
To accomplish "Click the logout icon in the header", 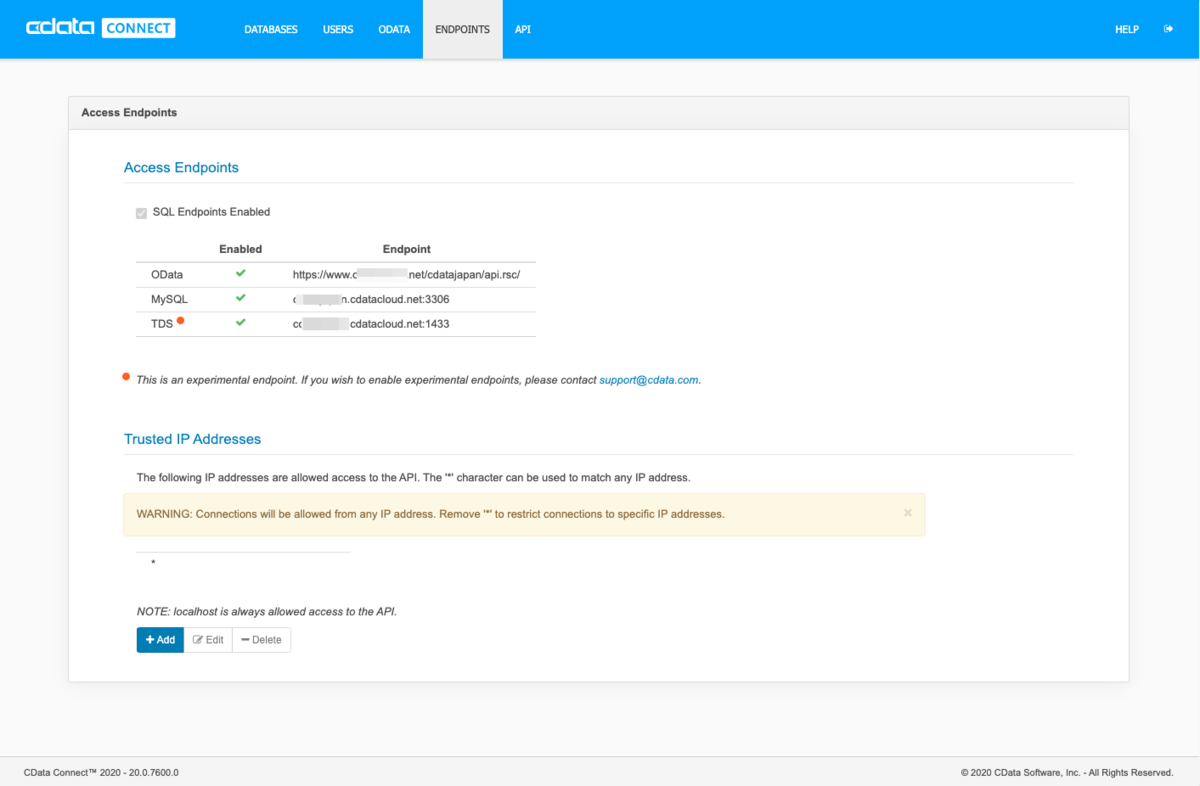I will pyautogui.click(x=1168, y=29).
